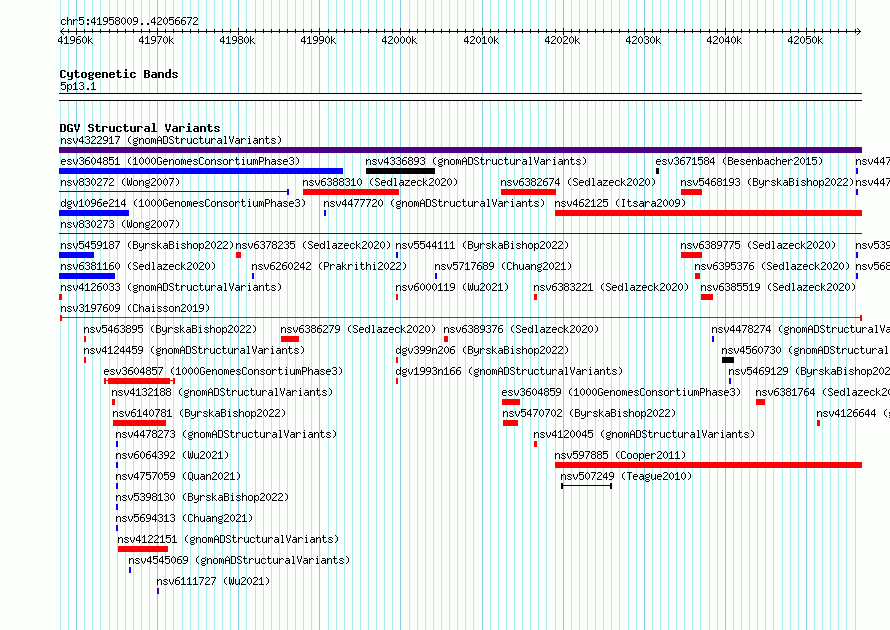Select dgv1096e214 variant label
Image resolution: width=890 pixels, height=630 pixels.
183,203
